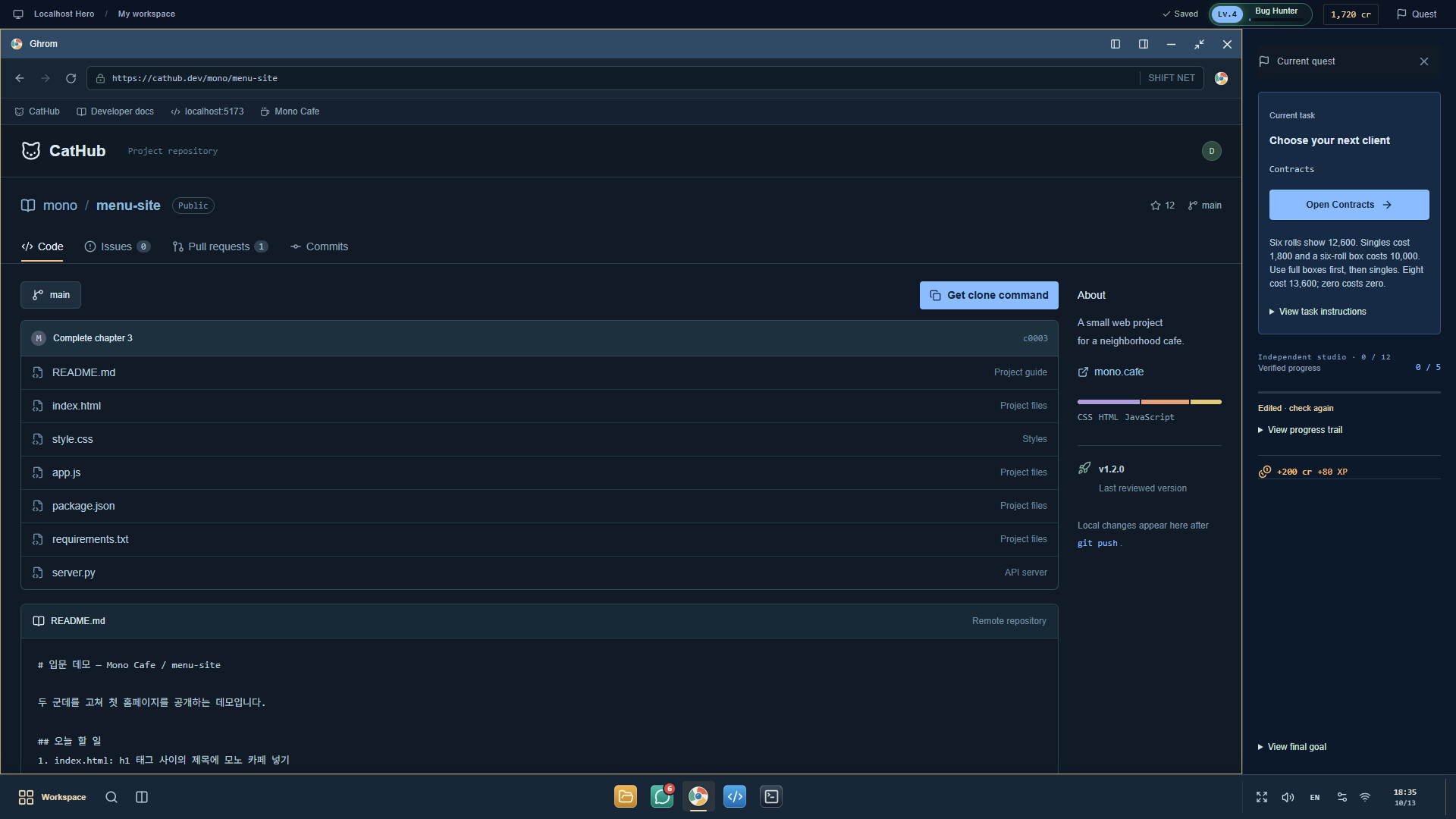Open the index.html file row
This screenshot has width=1456, height=819.
(539, 406)
